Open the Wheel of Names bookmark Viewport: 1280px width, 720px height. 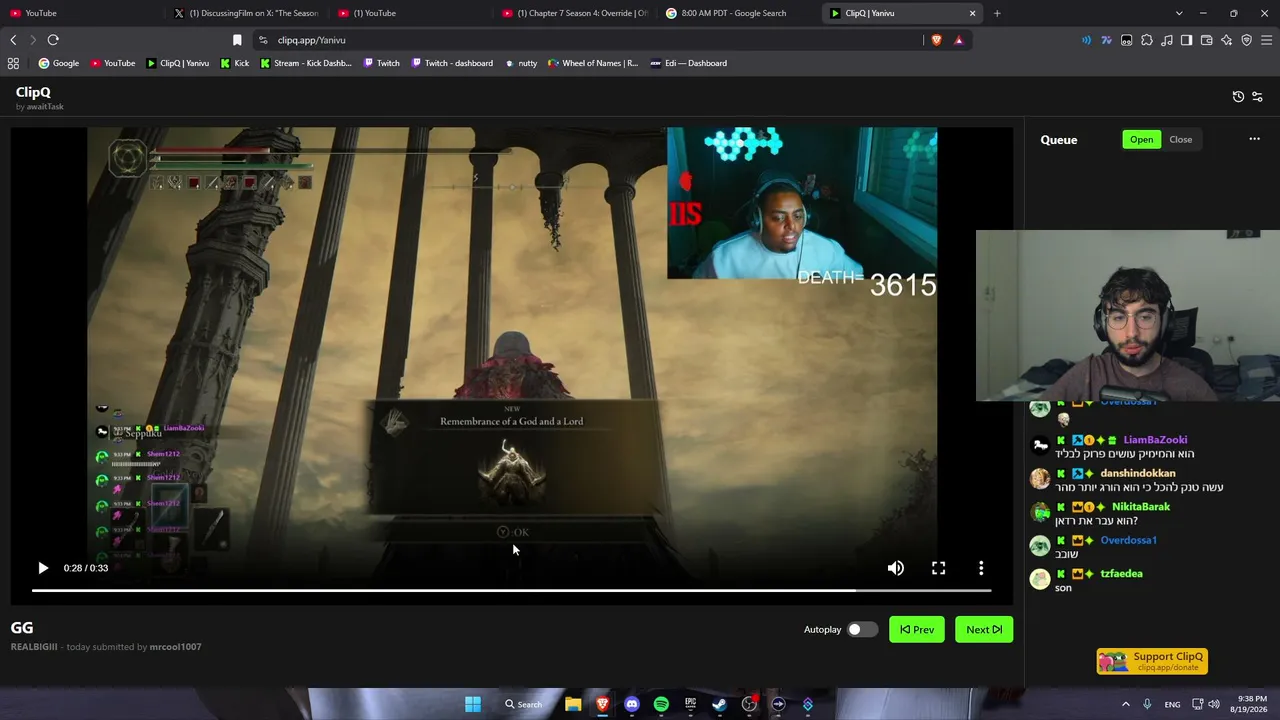592,63
